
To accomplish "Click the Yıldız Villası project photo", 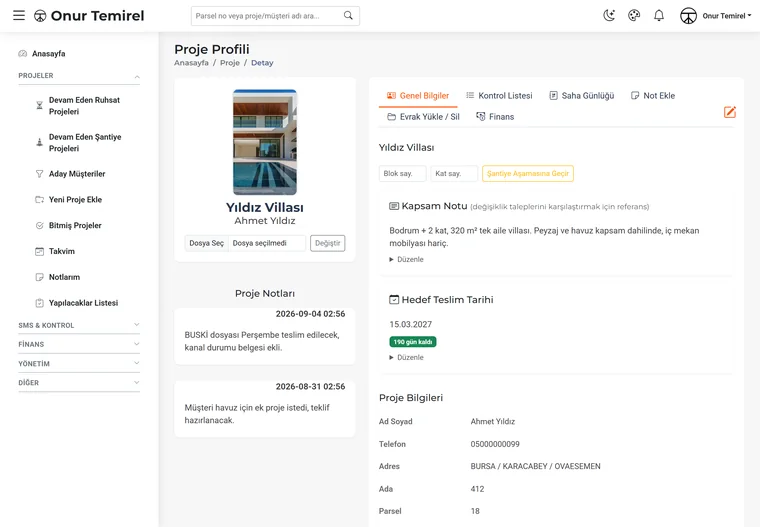I will pos(265,142).
